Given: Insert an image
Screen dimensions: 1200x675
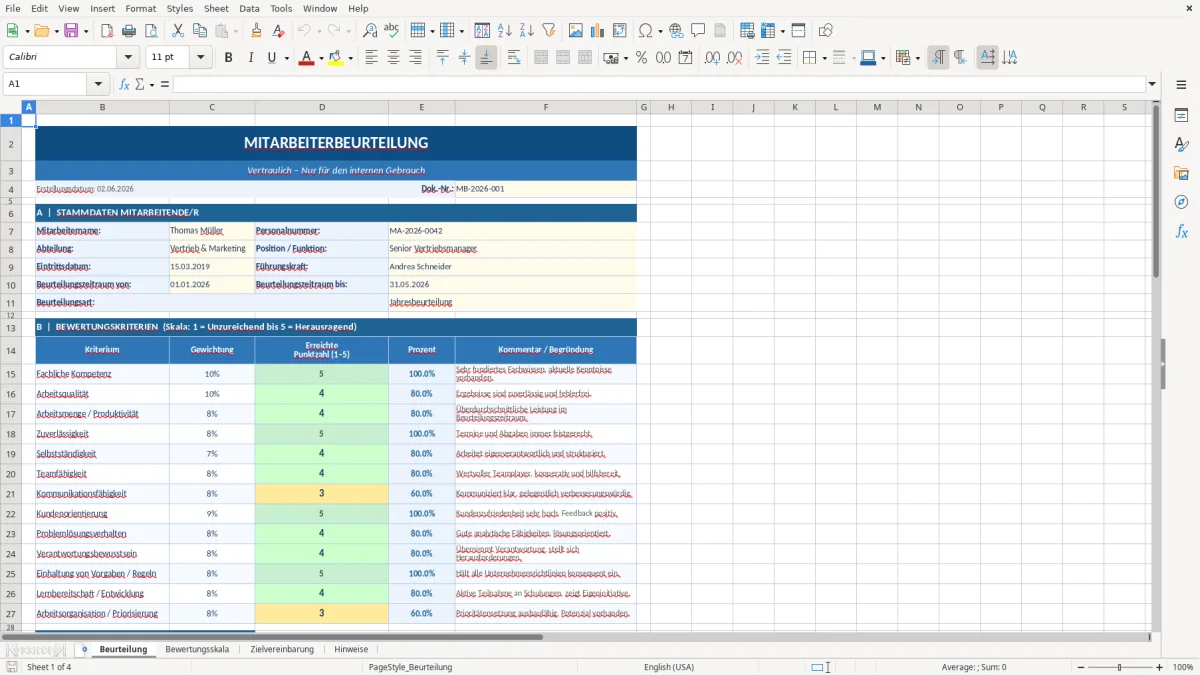Looking at the screenshot, I should (575, 31).
